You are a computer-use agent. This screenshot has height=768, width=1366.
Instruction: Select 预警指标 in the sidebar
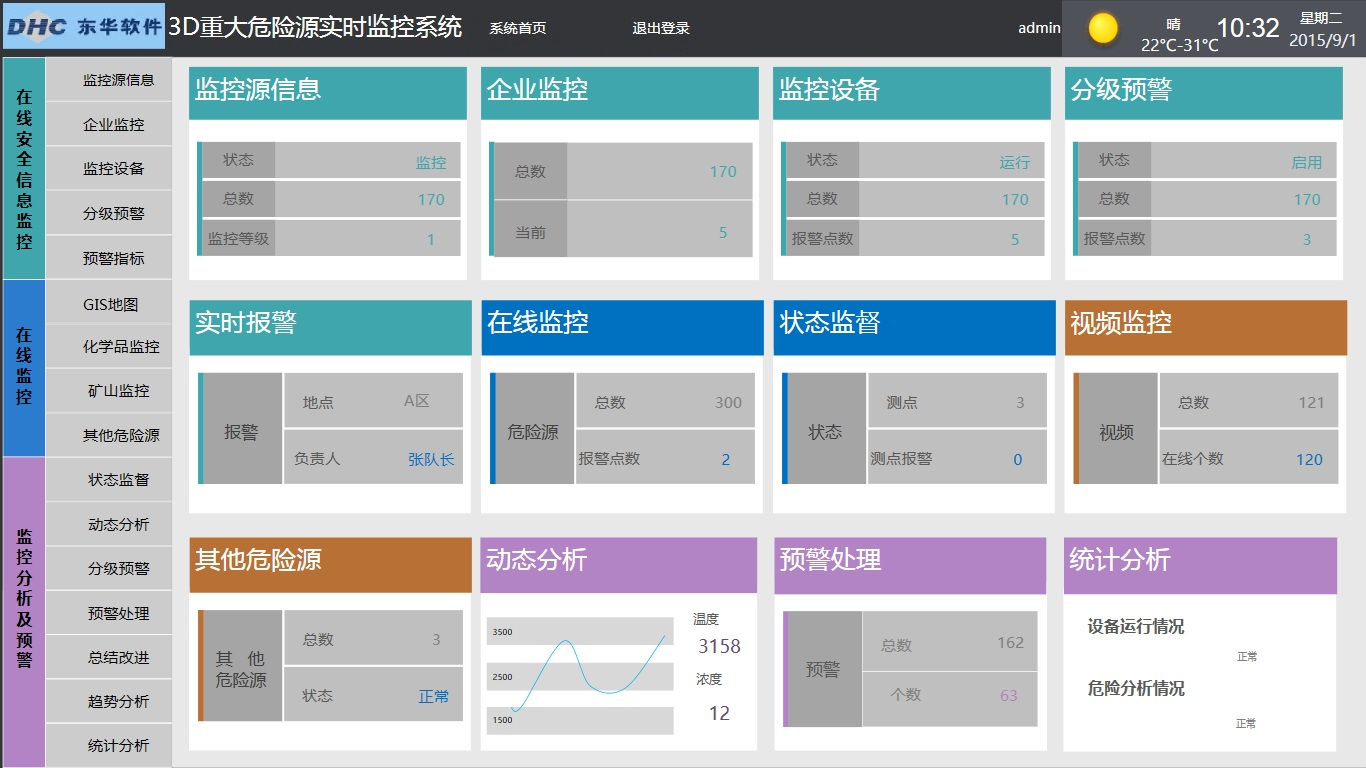[113, 258]
